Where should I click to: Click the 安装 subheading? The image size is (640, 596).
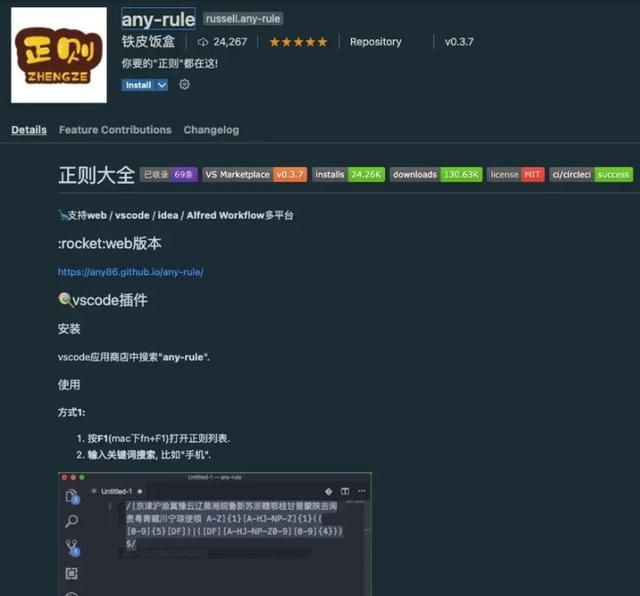click(69, 329)
